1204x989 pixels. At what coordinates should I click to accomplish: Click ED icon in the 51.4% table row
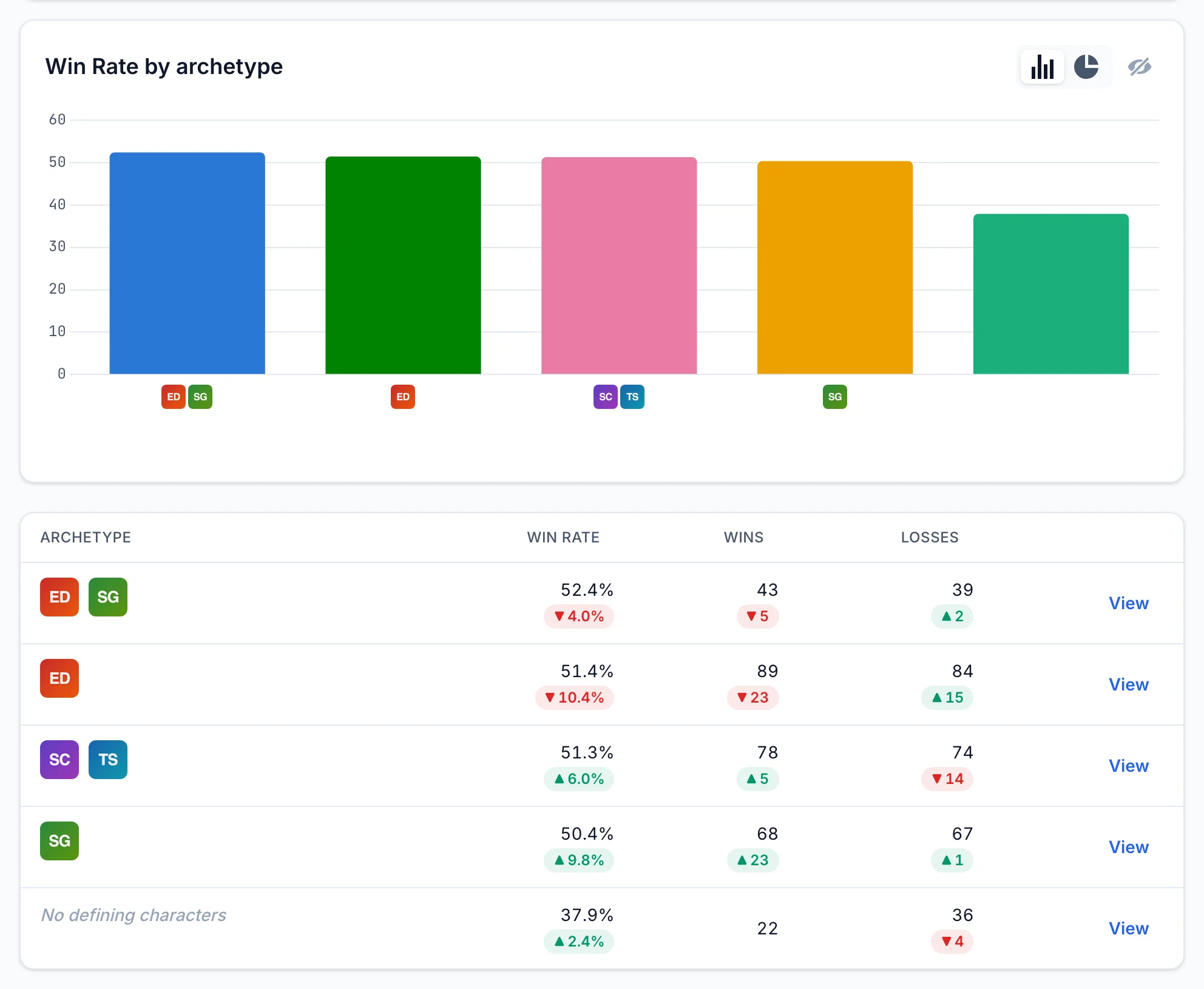(x=59, y=678)
